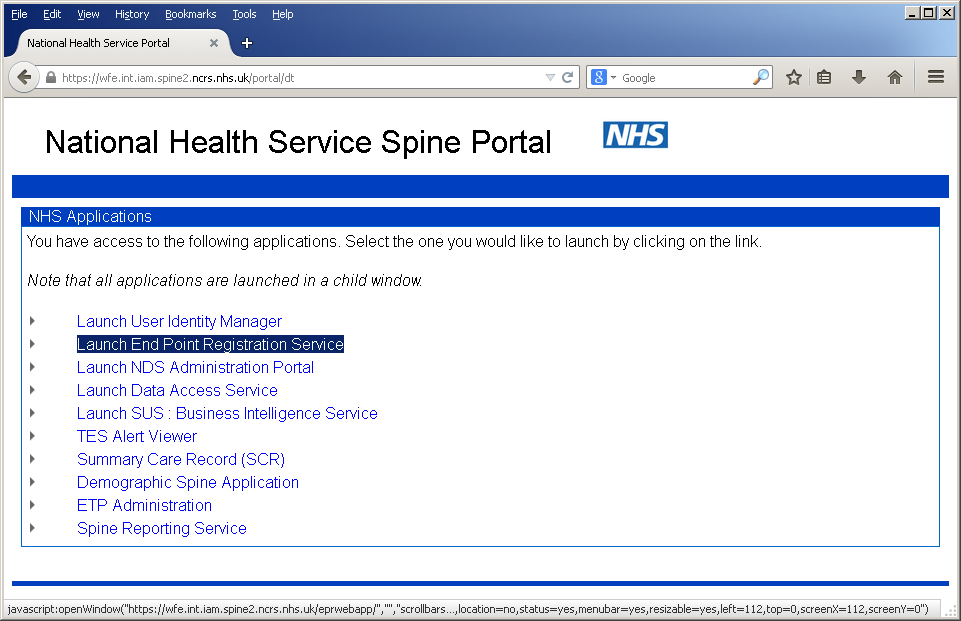Open the Google search engine selector
961x621 pixels.
coord(603,77)
